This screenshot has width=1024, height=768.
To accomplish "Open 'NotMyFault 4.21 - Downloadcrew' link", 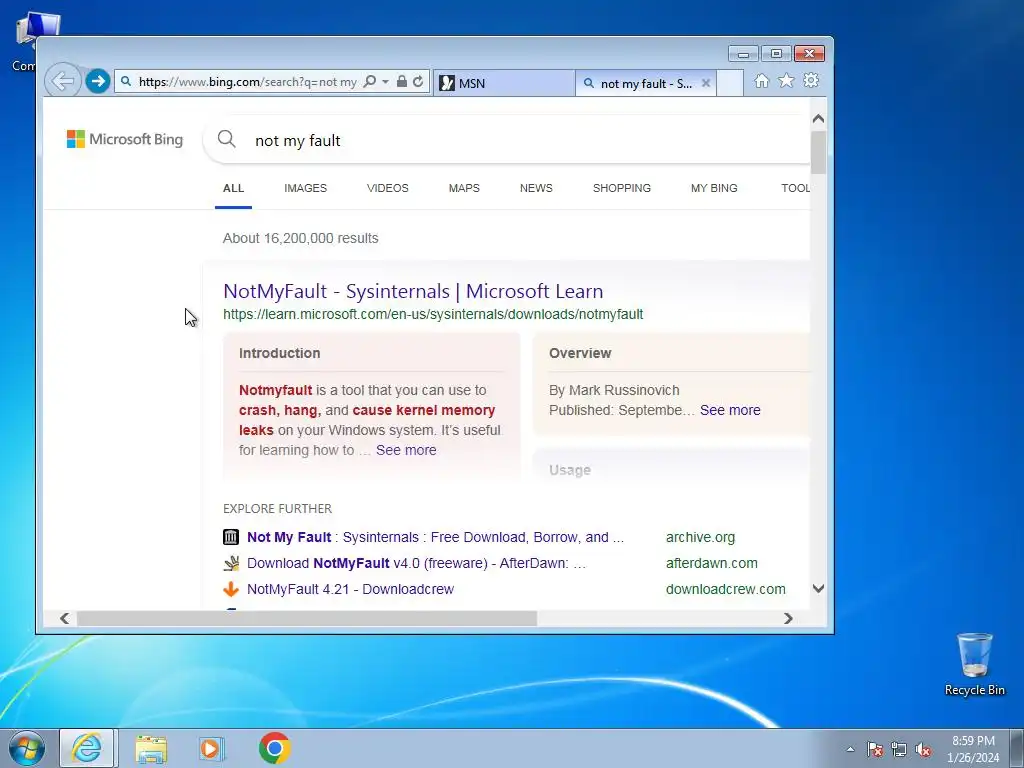I will tap(350, 589).
